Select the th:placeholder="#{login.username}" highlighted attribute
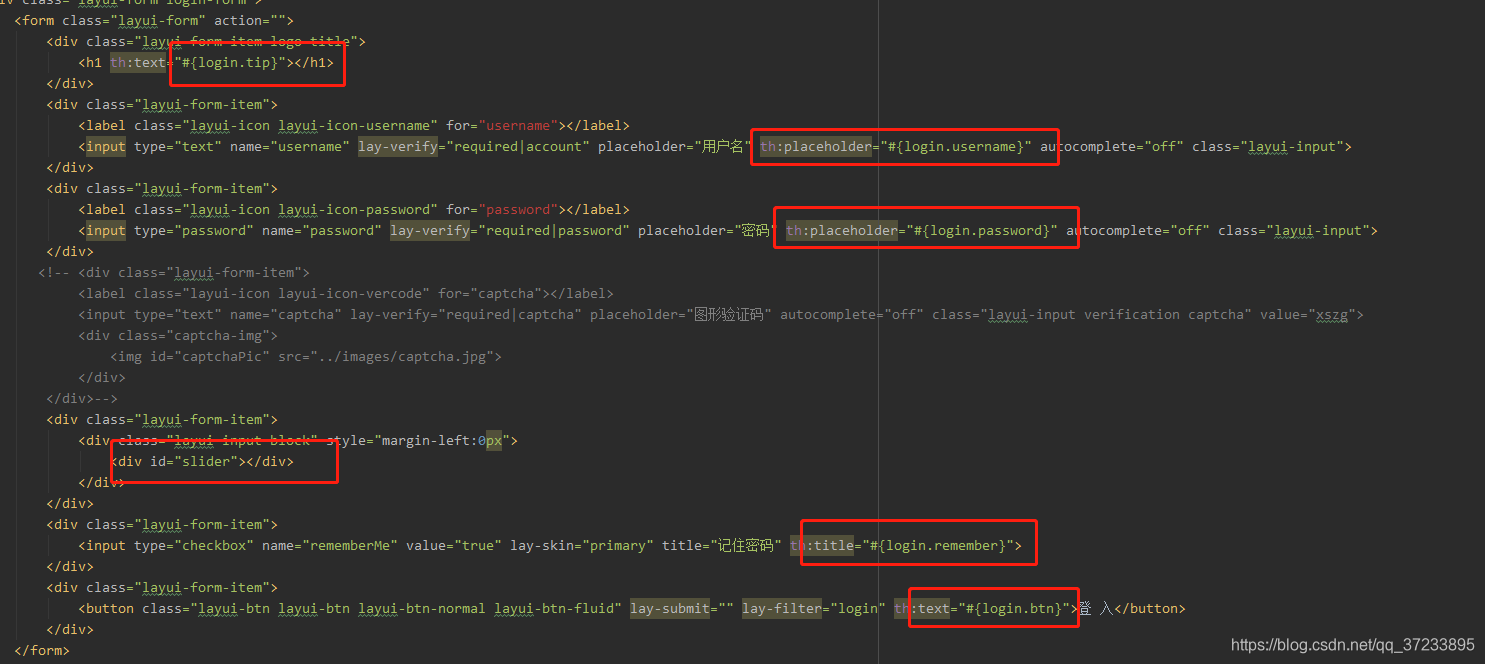This screenshot has width=1485, height=664. [x=903, y=146]
